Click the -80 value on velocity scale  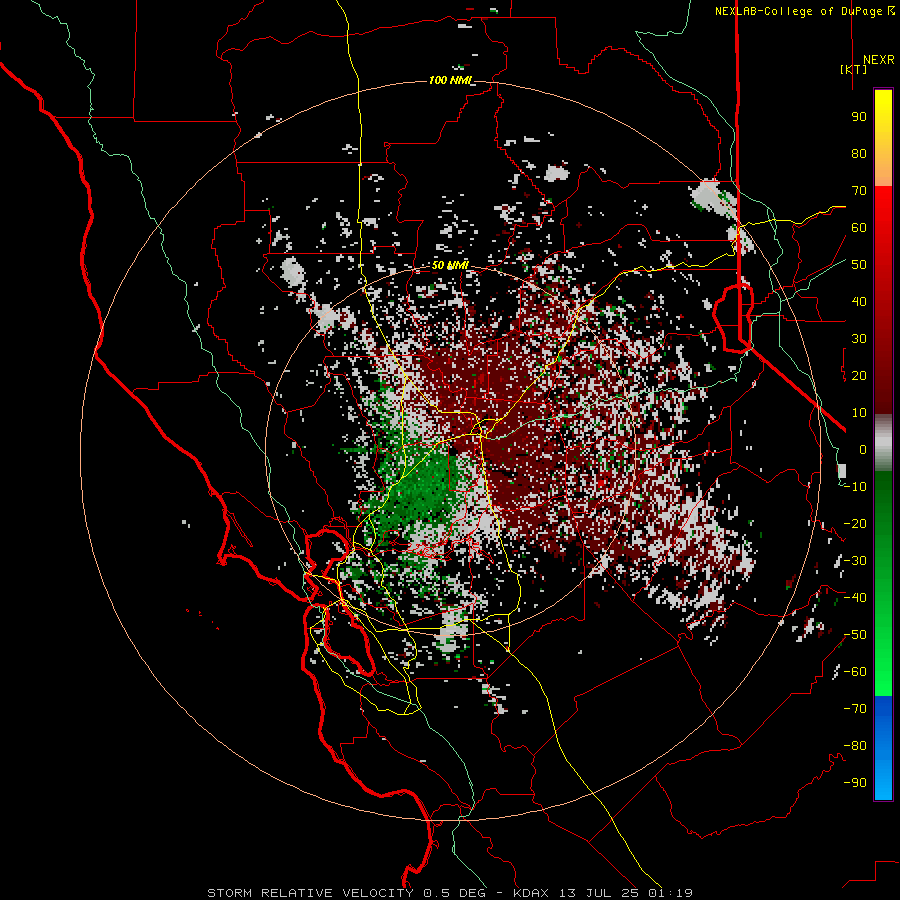click(855, 746)
